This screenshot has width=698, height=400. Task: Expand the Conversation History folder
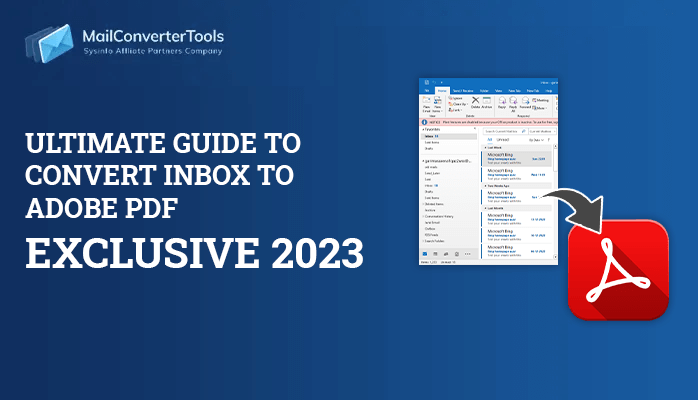pos(423,216)
